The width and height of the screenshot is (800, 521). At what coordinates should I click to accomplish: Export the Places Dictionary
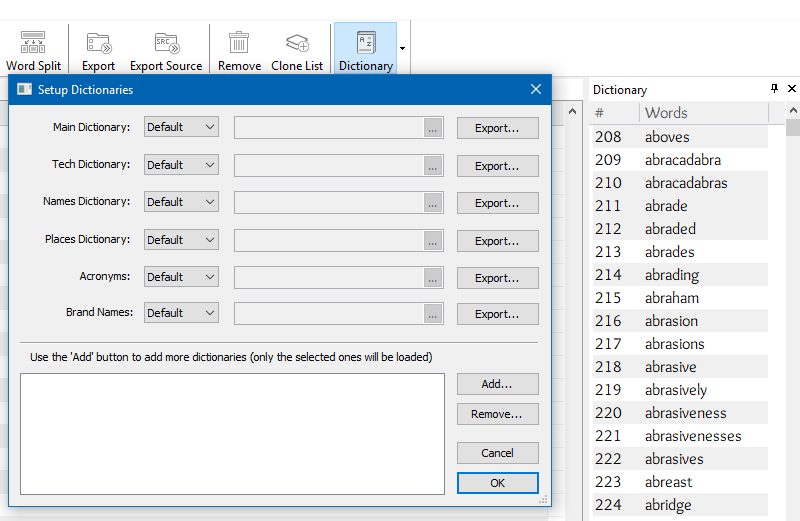(x=497, y=241)
